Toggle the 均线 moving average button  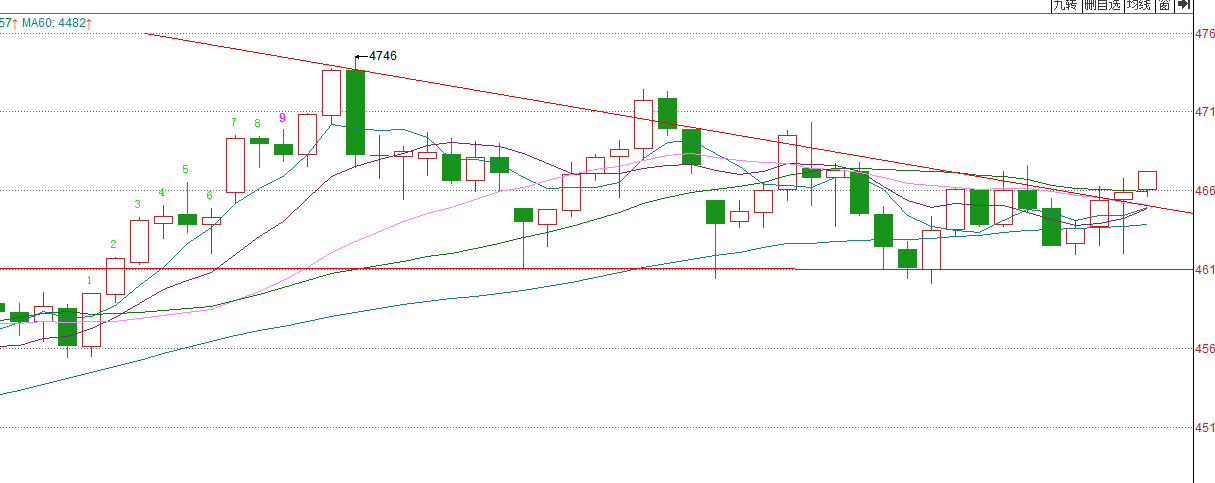pos(1138,6)
